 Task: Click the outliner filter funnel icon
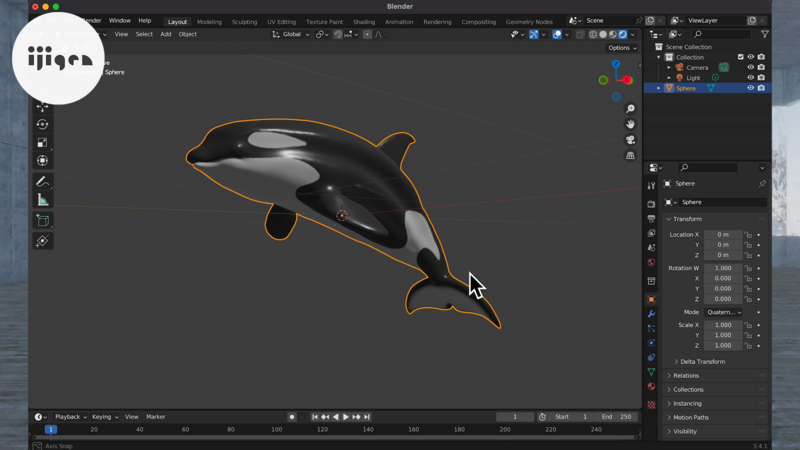(x=764, y=34)
